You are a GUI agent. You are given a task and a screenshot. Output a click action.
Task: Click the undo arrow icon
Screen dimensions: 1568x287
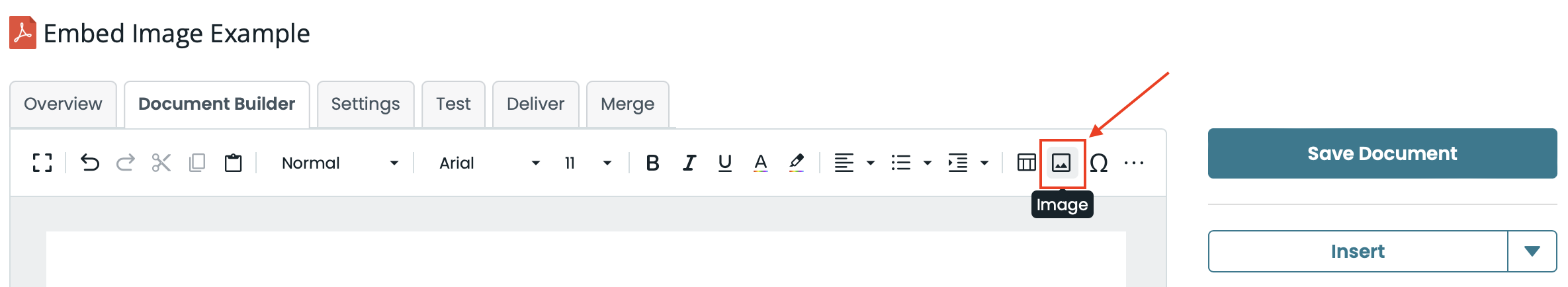(x=90, y=163)
